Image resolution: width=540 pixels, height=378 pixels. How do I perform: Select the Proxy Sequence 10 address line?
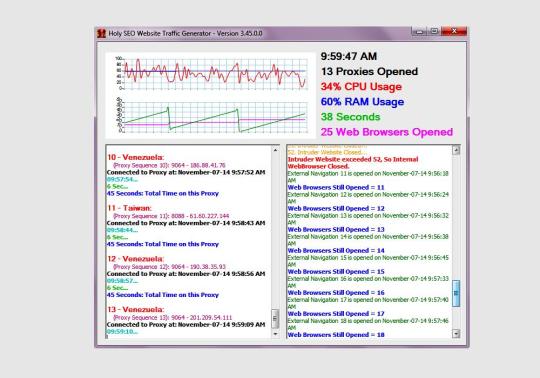click(x=169, y=165)
